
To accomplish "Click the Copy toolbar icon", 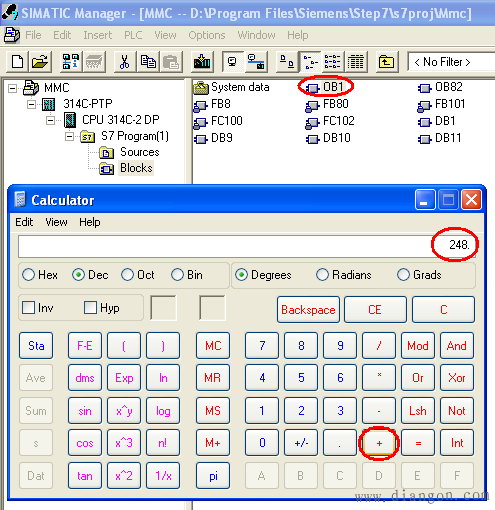I will click(148, 62).
